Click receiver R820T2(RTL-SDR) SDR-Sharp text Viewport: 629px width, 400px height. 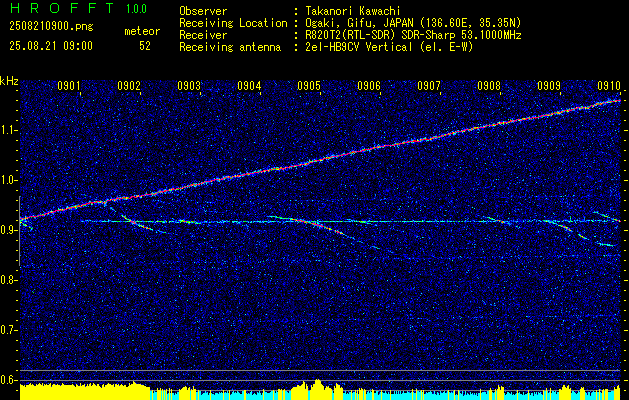coord(411,35)
